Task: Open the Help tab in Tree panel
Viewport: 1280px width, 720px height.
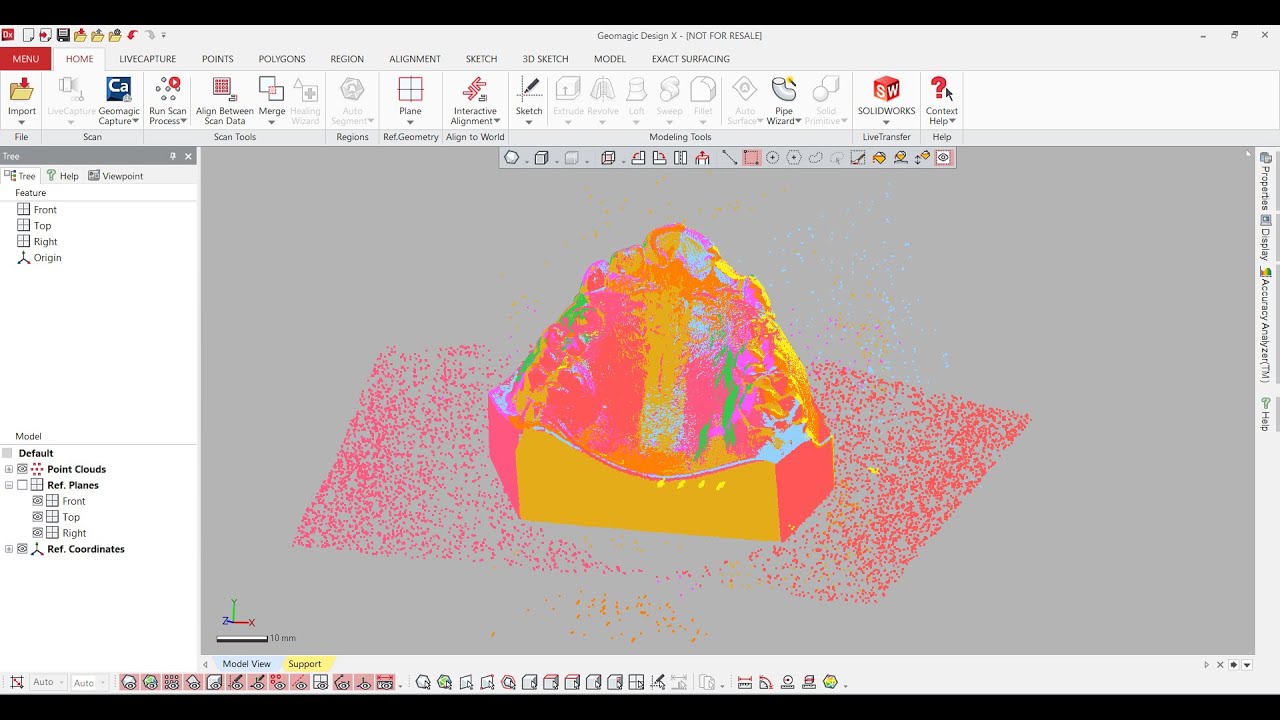Action: [x=62, y=176]
